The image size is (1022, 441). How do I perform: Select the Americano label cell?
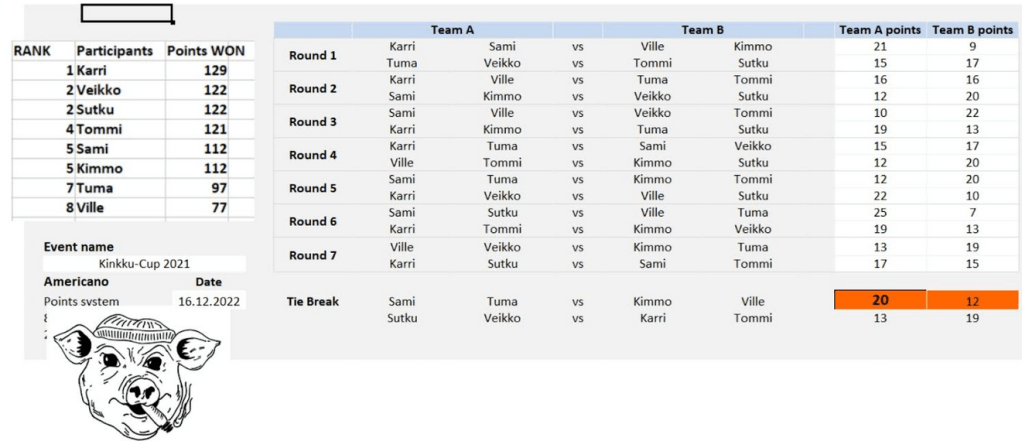(77, 282)
